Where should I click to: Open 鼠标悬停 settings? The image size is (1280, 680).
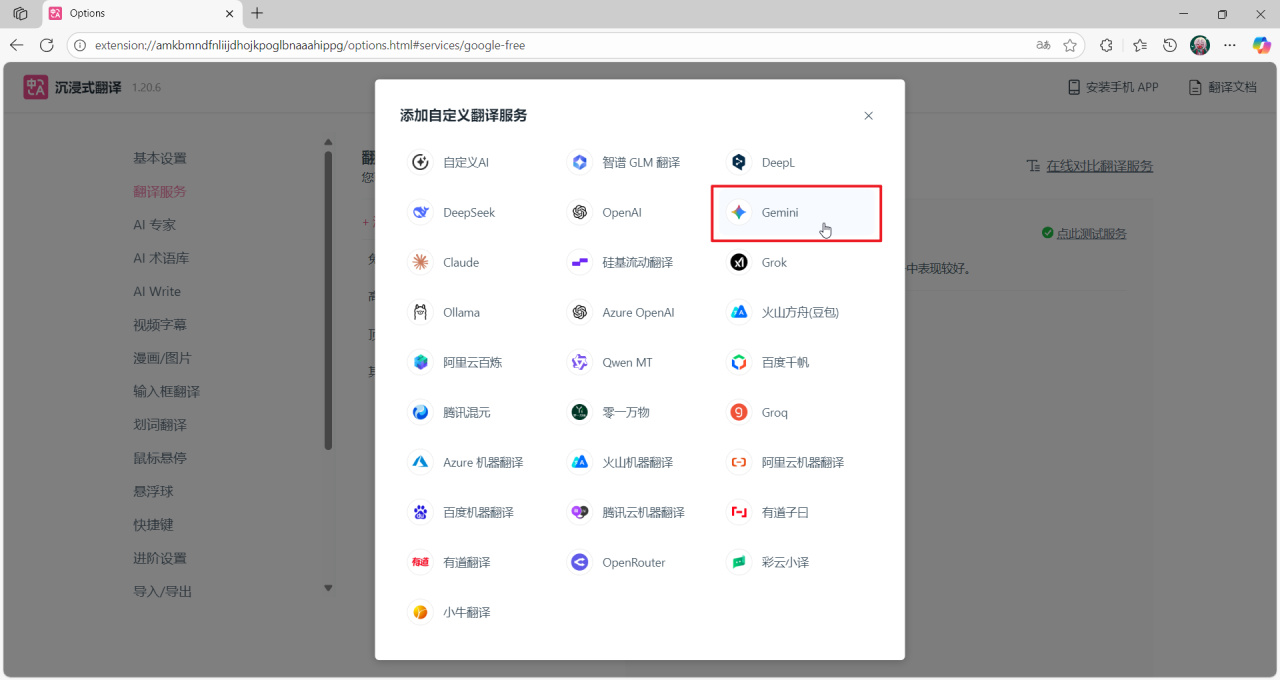click(x=160, y=458)
